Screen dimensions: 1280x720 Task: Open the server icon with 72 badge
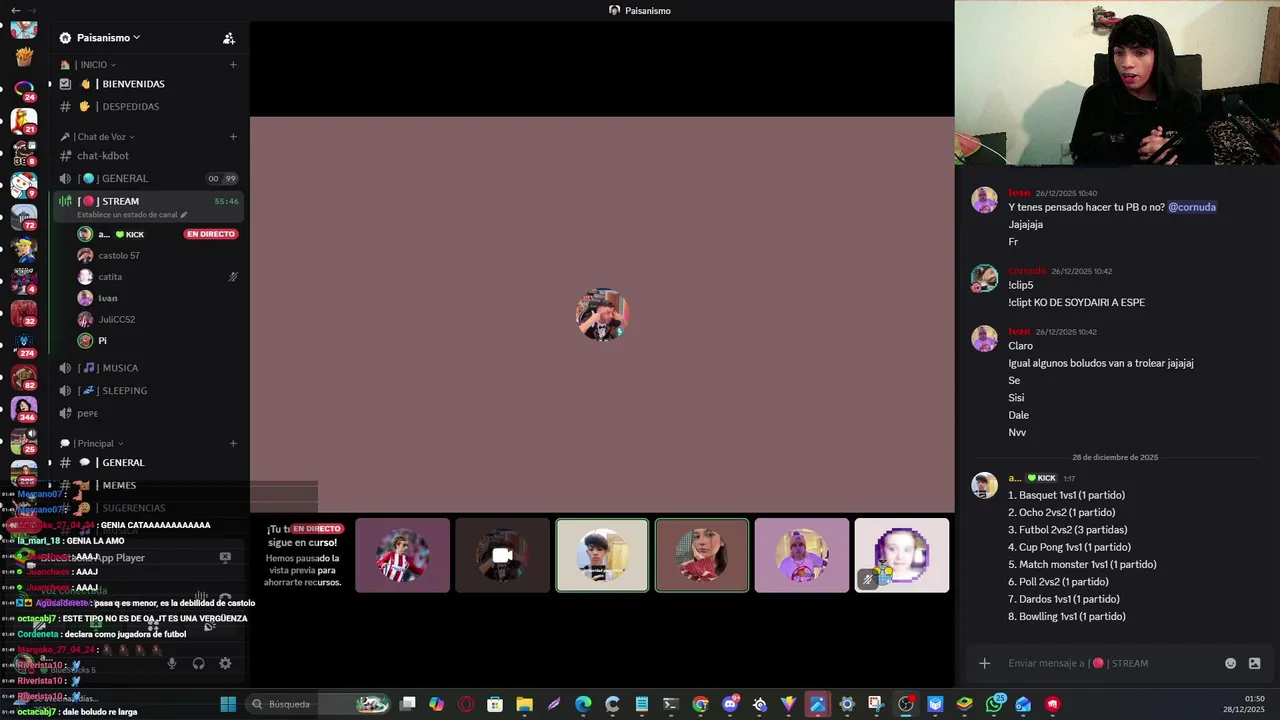point(24,218)
